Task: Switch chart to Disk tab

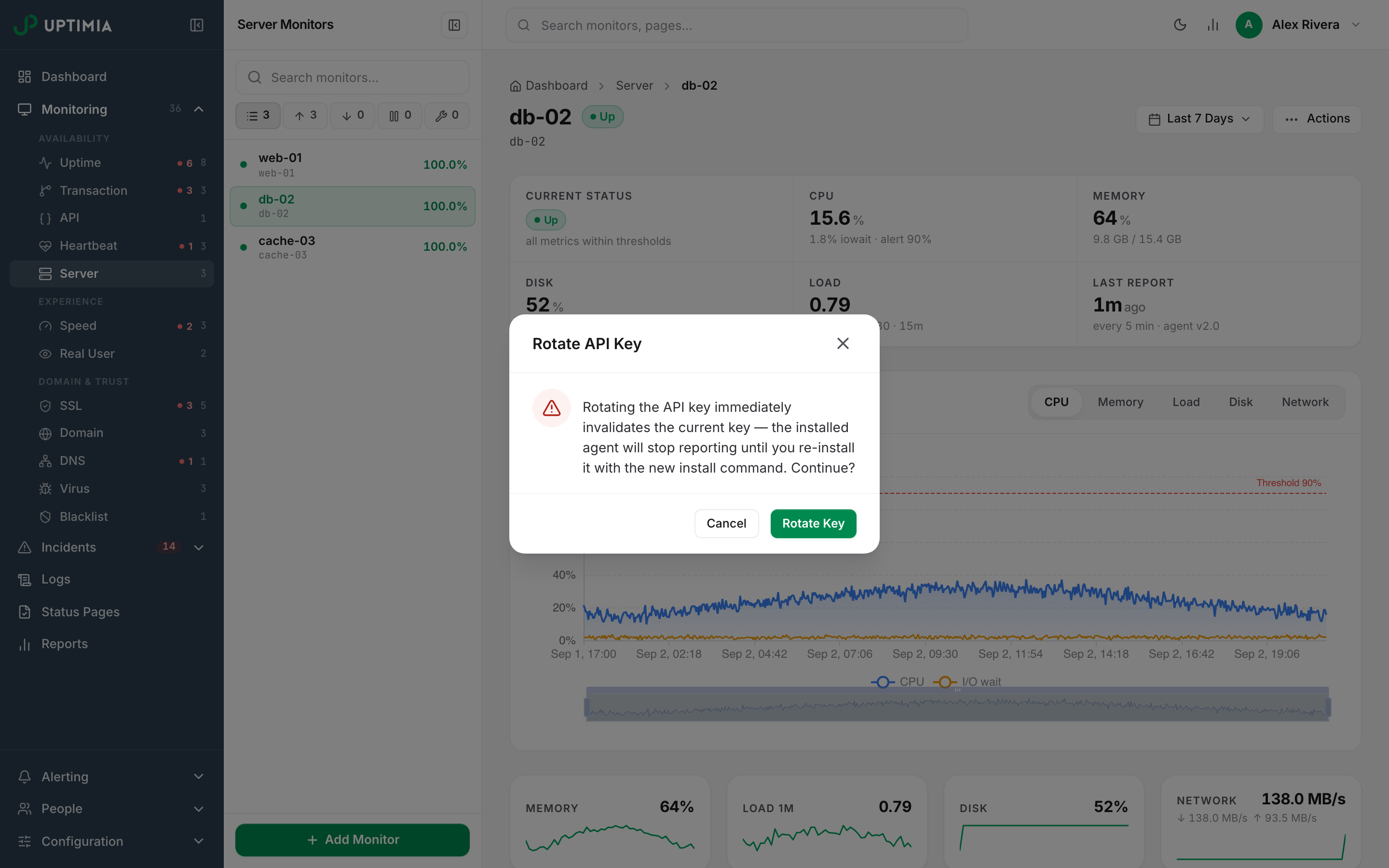Action: click(x=1240, y=402)
